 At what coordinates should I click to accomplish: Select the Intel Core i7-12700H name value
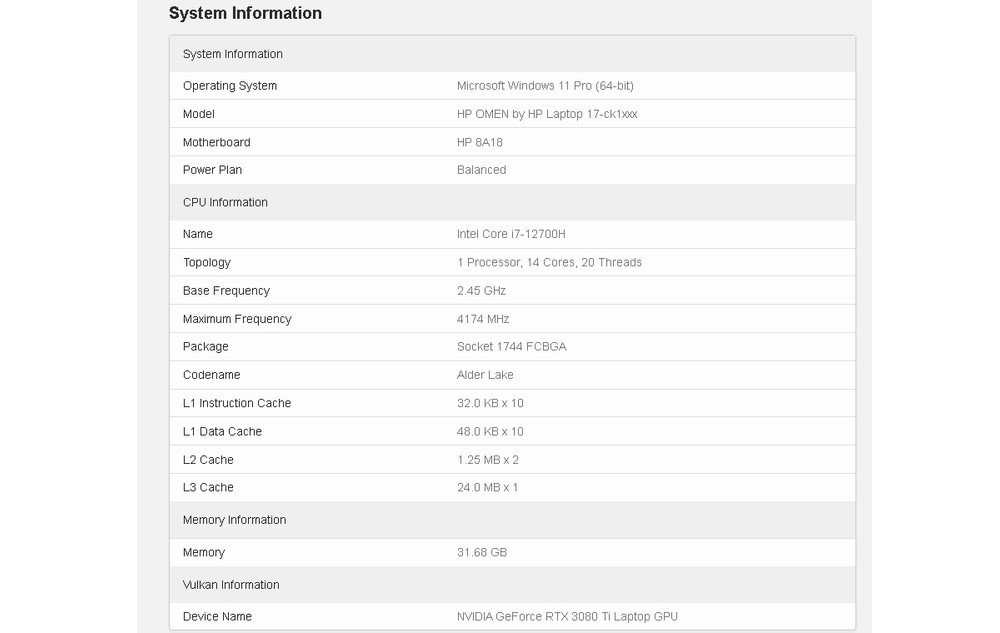coord(511,234)
